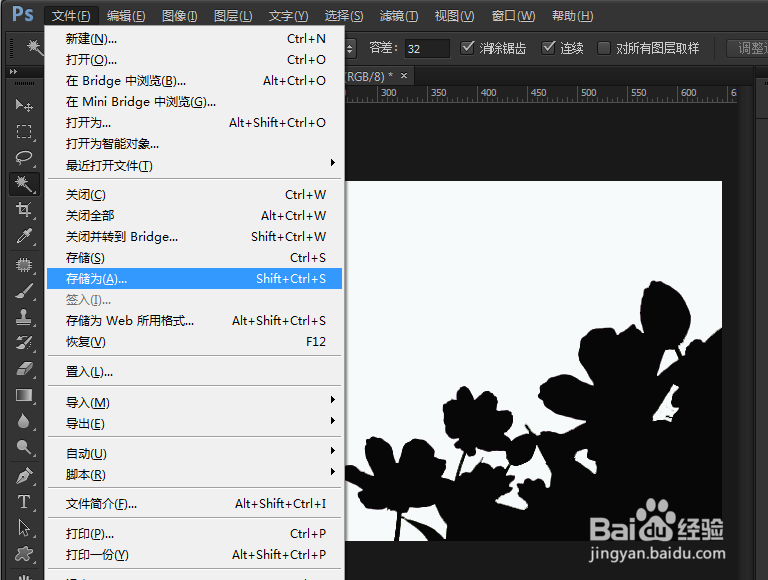This screenshot has height=580, width=768.
Task: Click the tolerance 容差 input field
Action: pos(427,48)
